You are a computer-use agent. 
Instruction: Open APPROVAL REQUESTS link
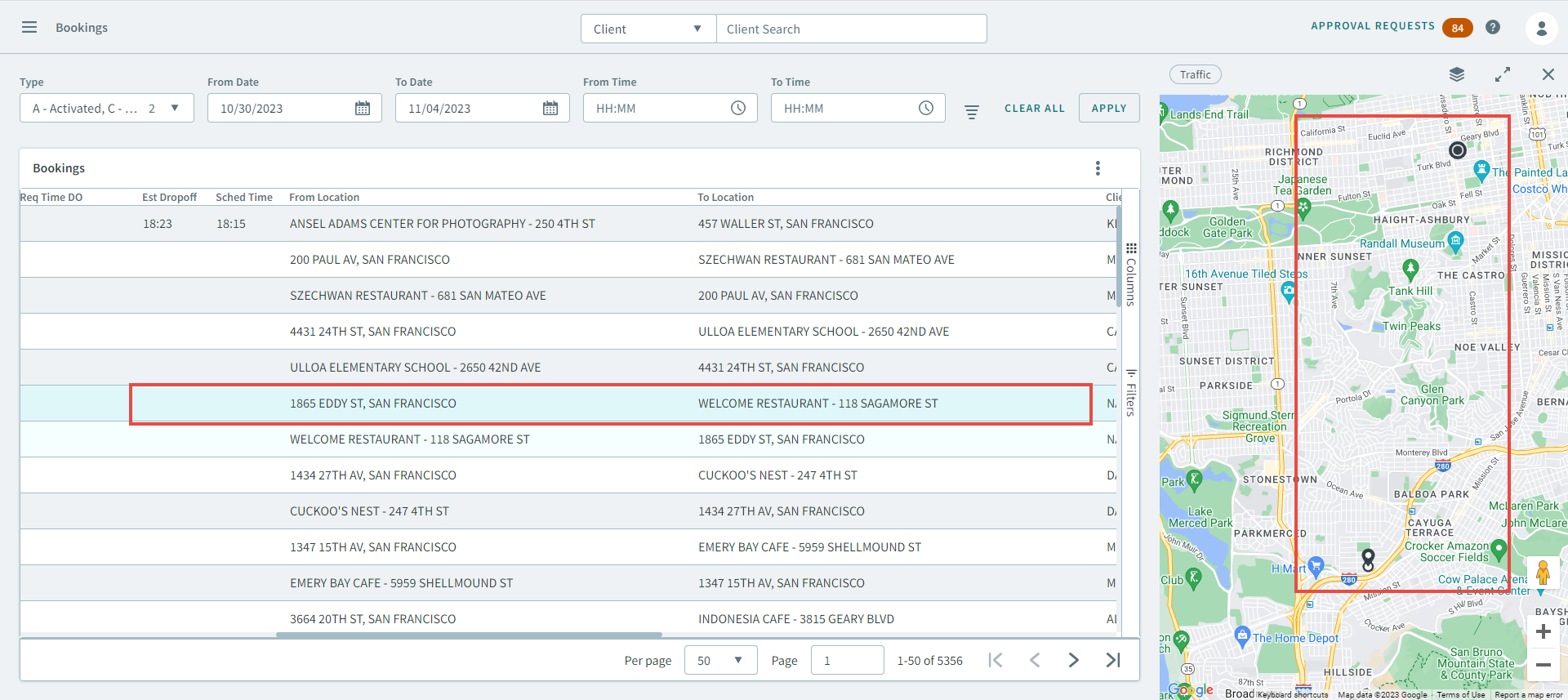pos(1372,26)
